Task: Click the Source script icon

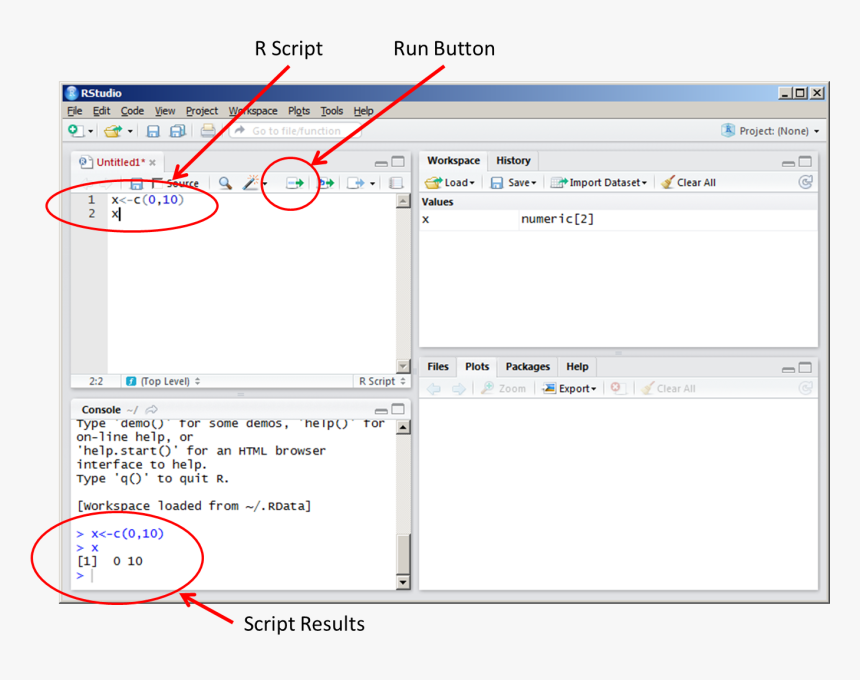Action: coord(356,183)
